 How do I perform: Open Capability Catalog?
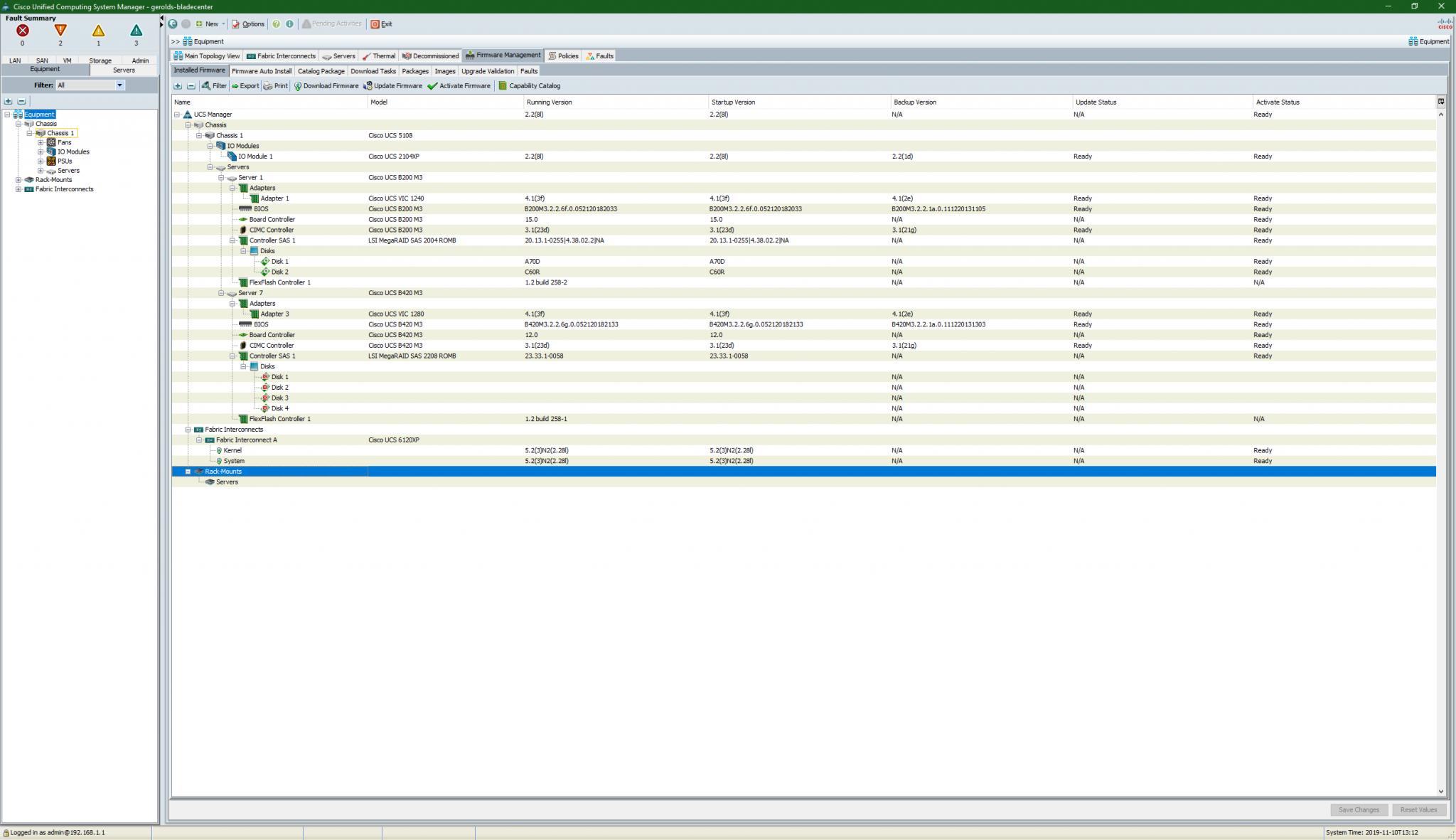[x=530, y=86]
